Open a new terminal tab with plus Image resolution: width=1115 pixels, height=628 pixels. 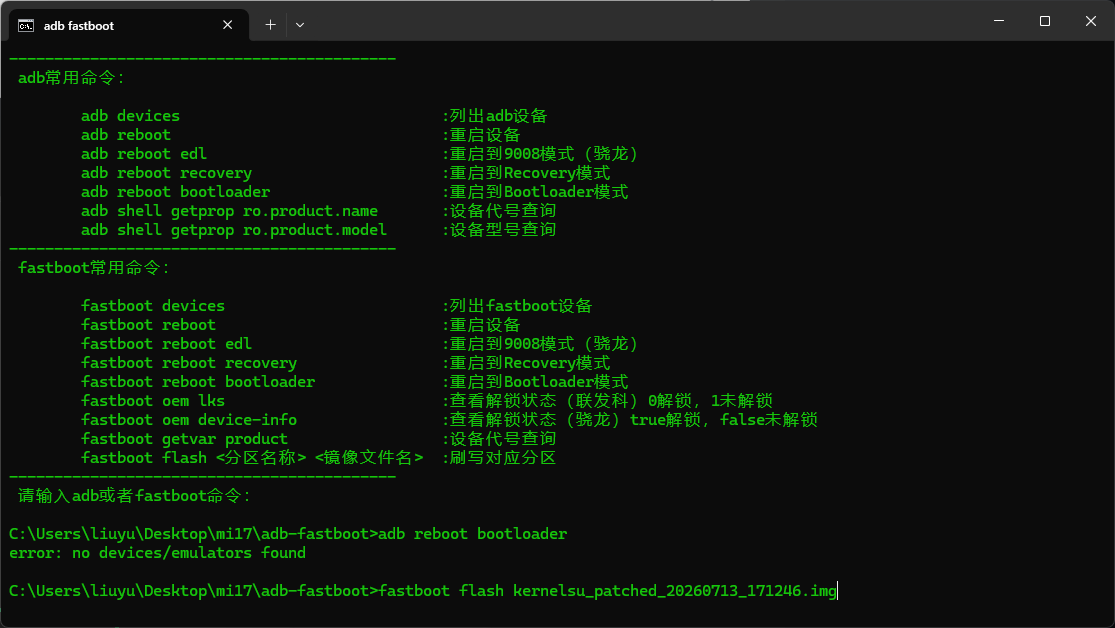tap(270, 25)
